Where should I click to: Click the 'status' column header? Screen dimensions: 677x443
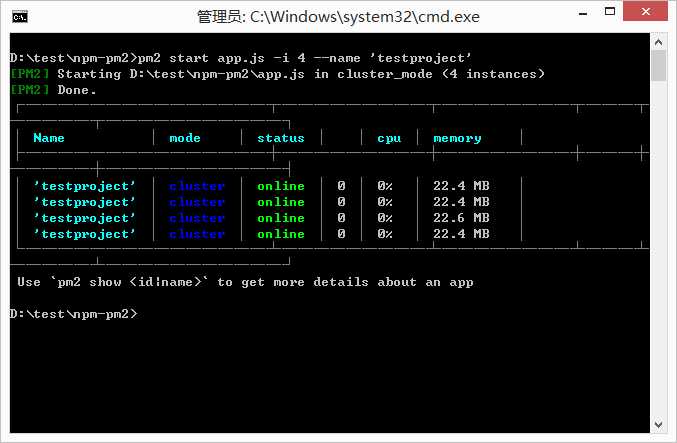coord(281,138)
